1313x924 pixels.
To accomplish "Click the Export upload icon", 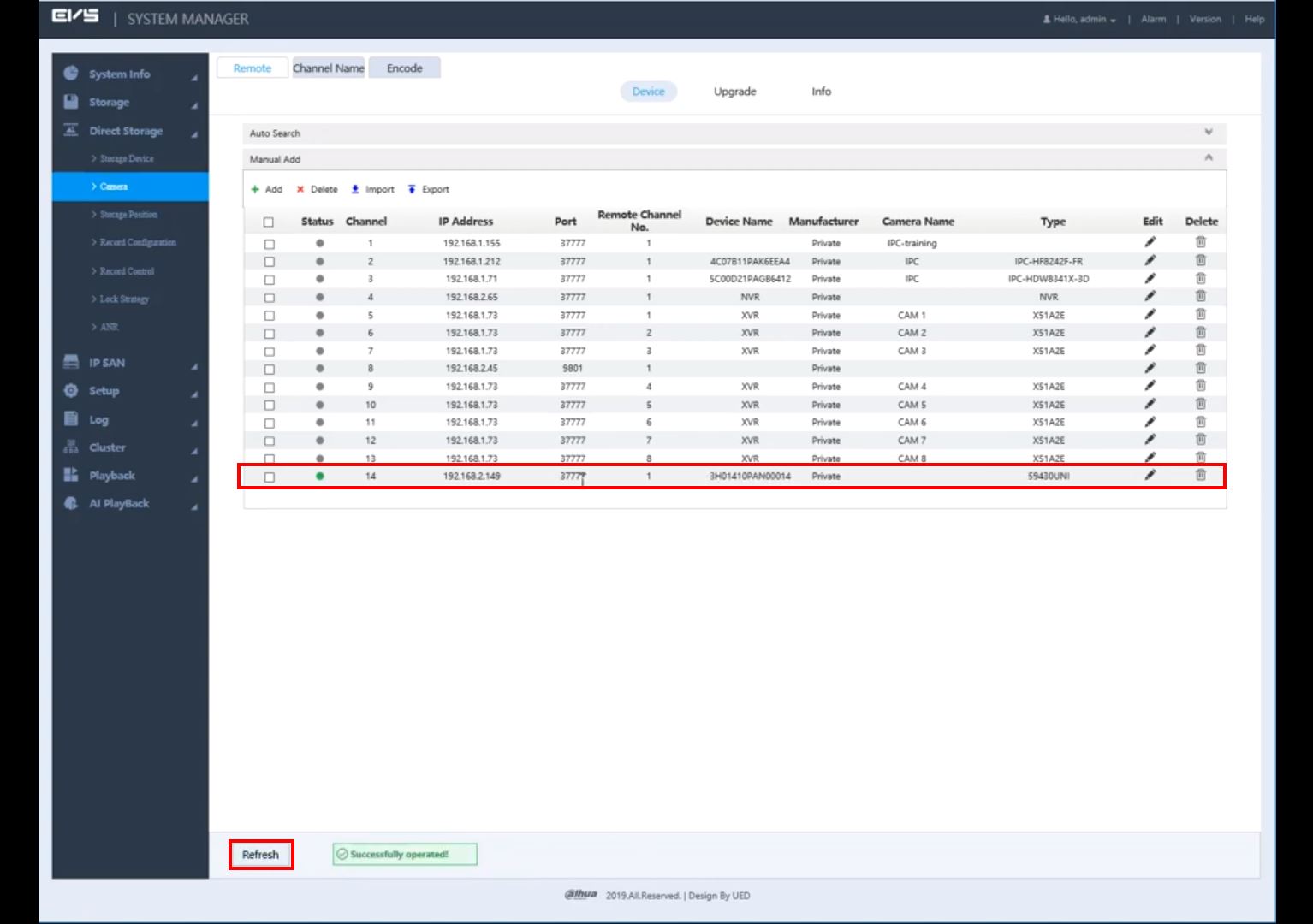I will click(x=412, y=189).
